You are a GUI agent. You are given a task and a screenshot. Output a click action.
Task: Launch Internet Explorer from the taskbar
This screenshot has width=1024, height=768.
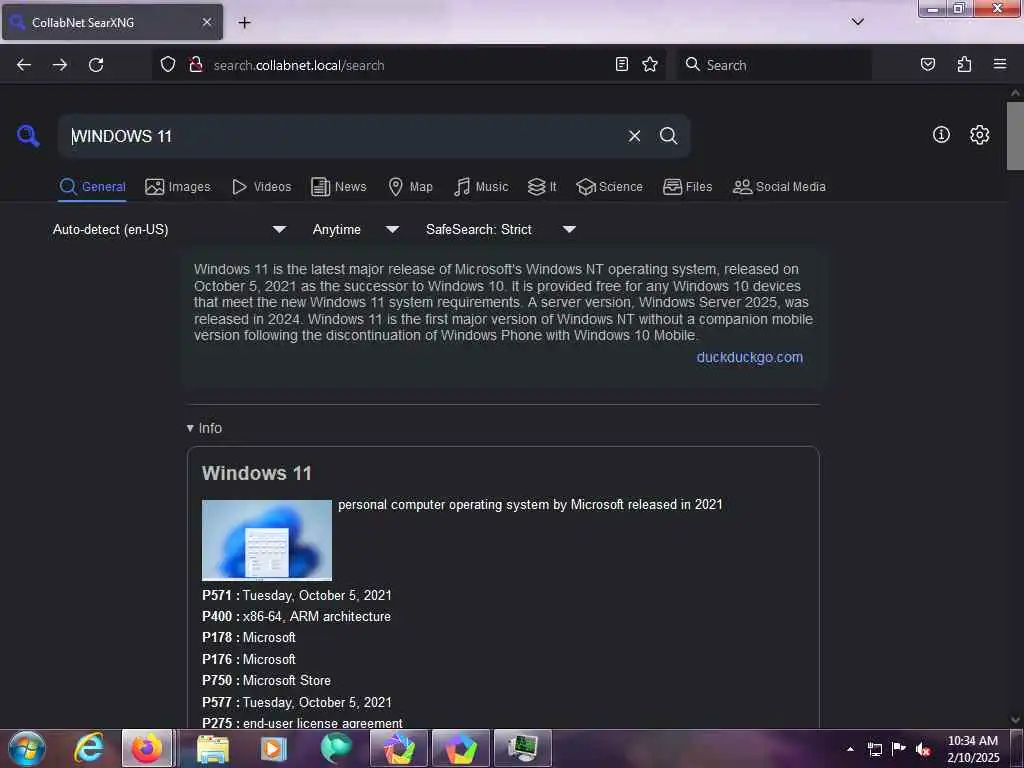[x=89, y=748]
